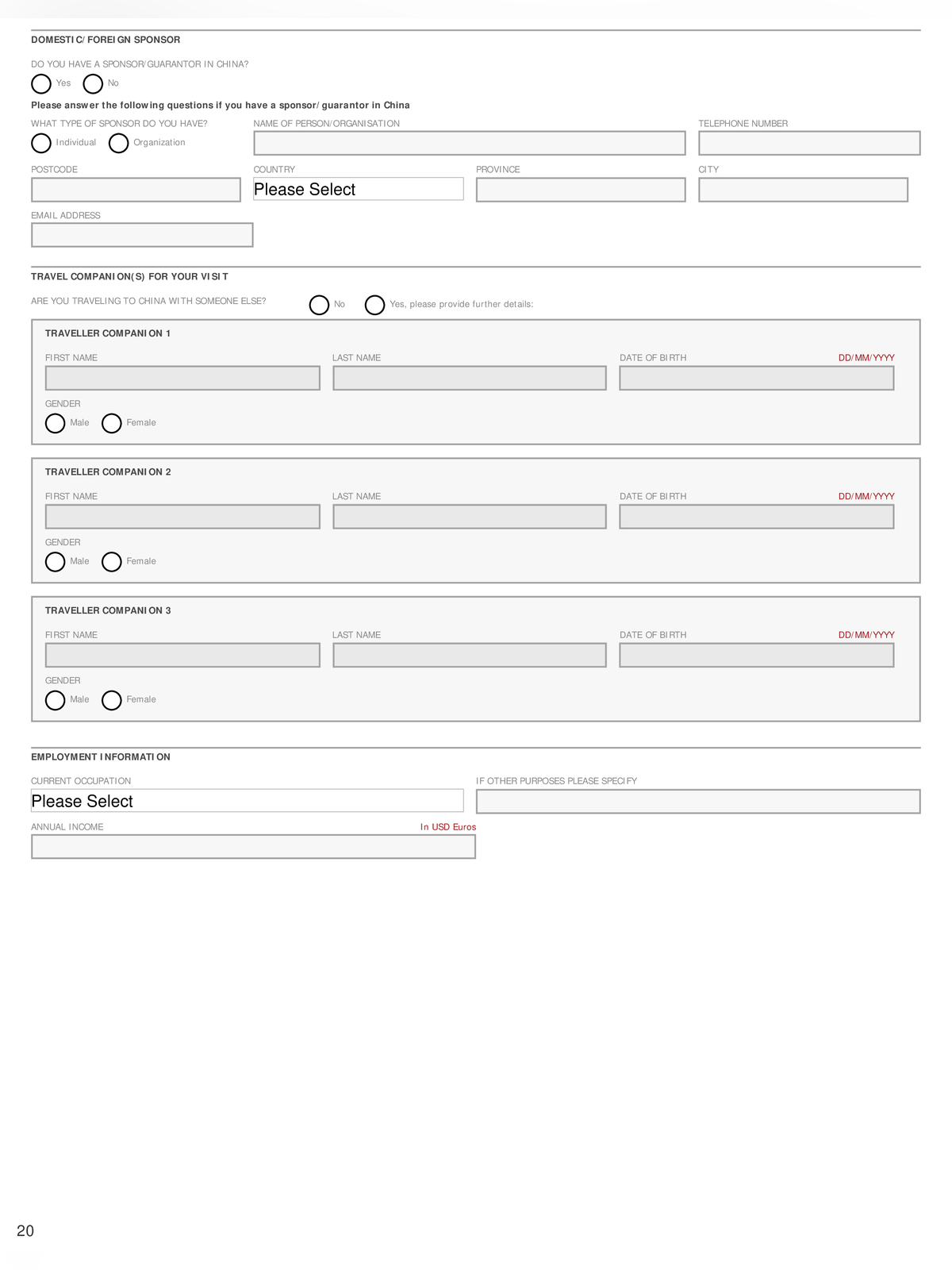Click Companion 1 Last Name field

click(470, 378)
